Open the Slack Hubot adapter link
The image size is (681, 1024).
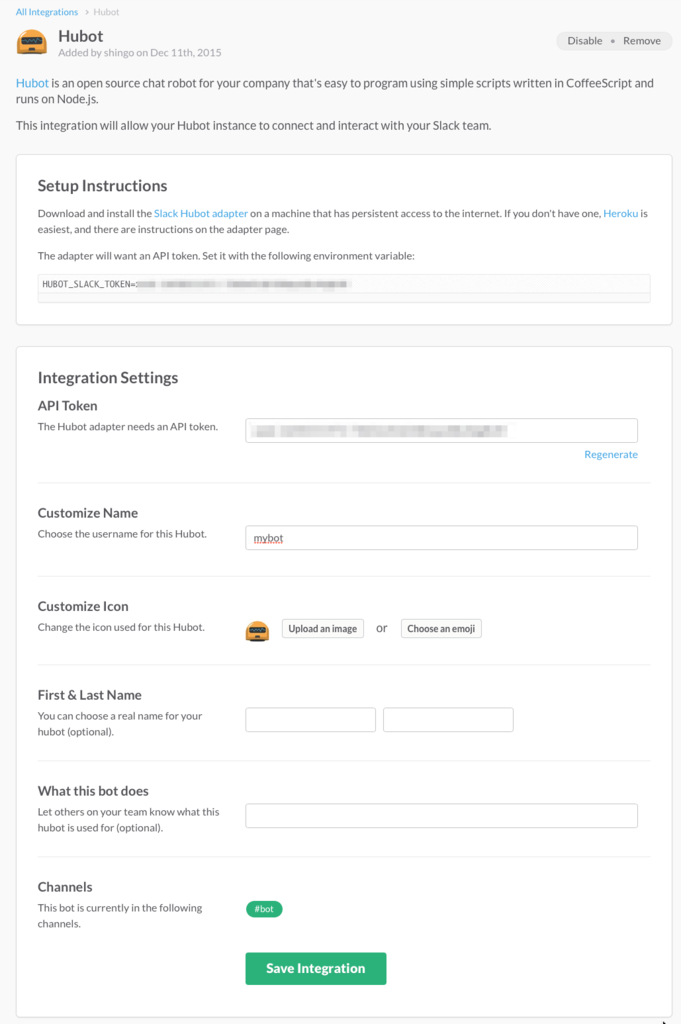click(200, 214)
